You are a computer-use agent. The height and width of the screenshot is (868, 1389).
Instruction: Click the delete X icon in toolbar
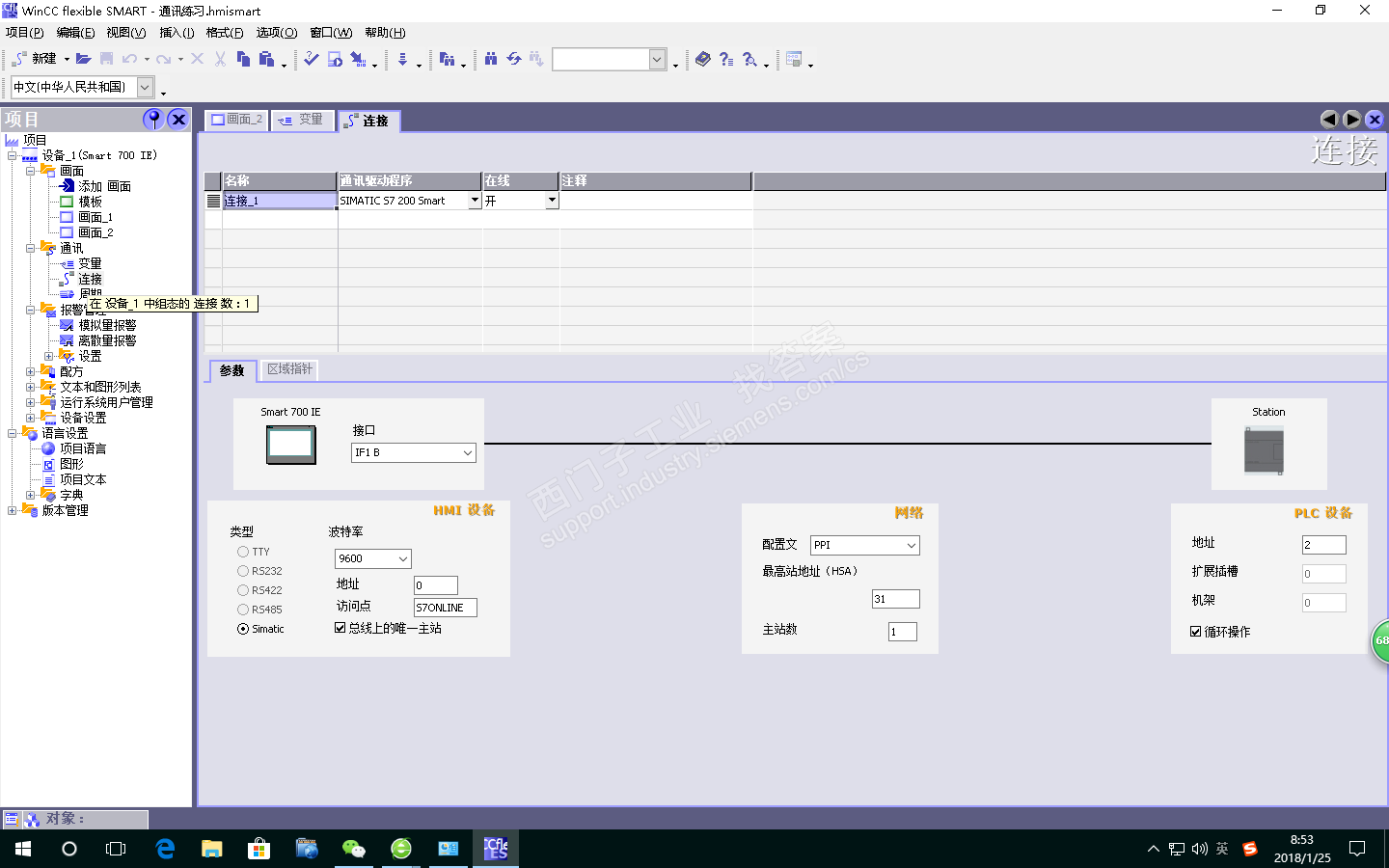[197, 59]
